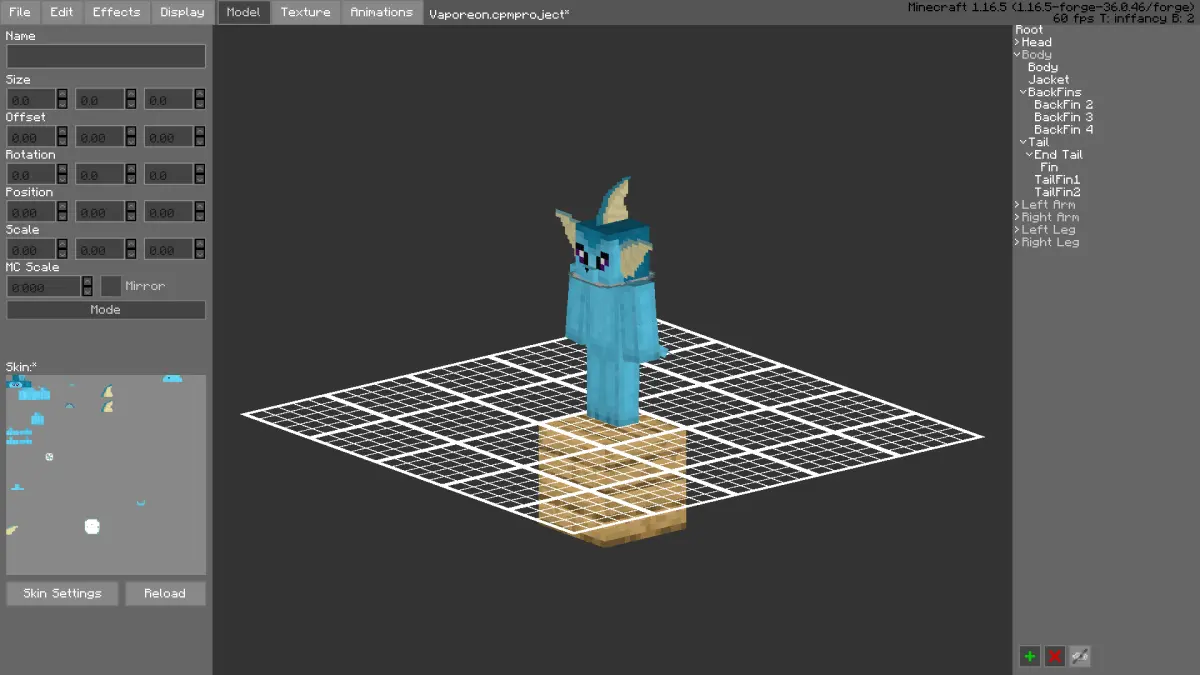Expand the Right Arm node

tap(1017, 217)
